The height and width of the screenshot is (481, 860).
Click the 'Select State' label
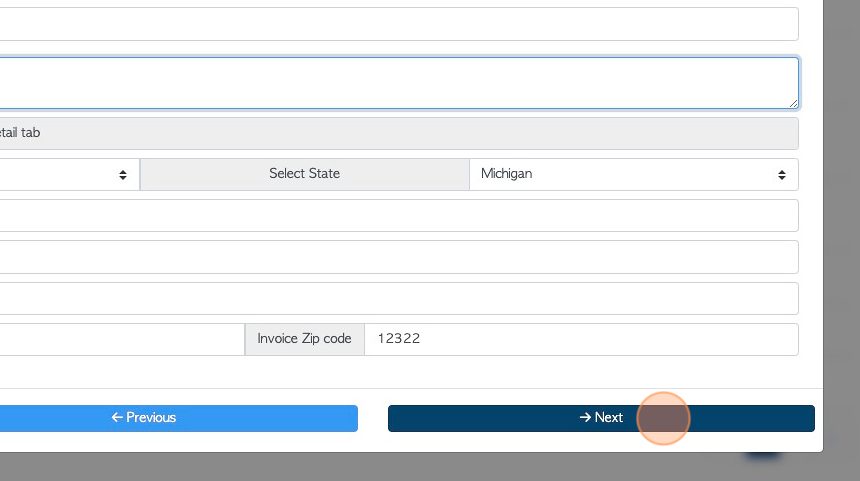click(304, 174)
